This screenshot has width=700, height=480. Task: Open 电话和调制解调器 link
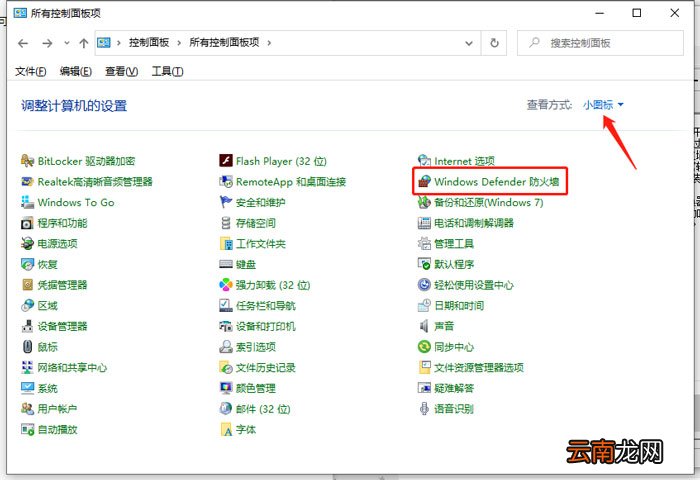tap(474, 223)
